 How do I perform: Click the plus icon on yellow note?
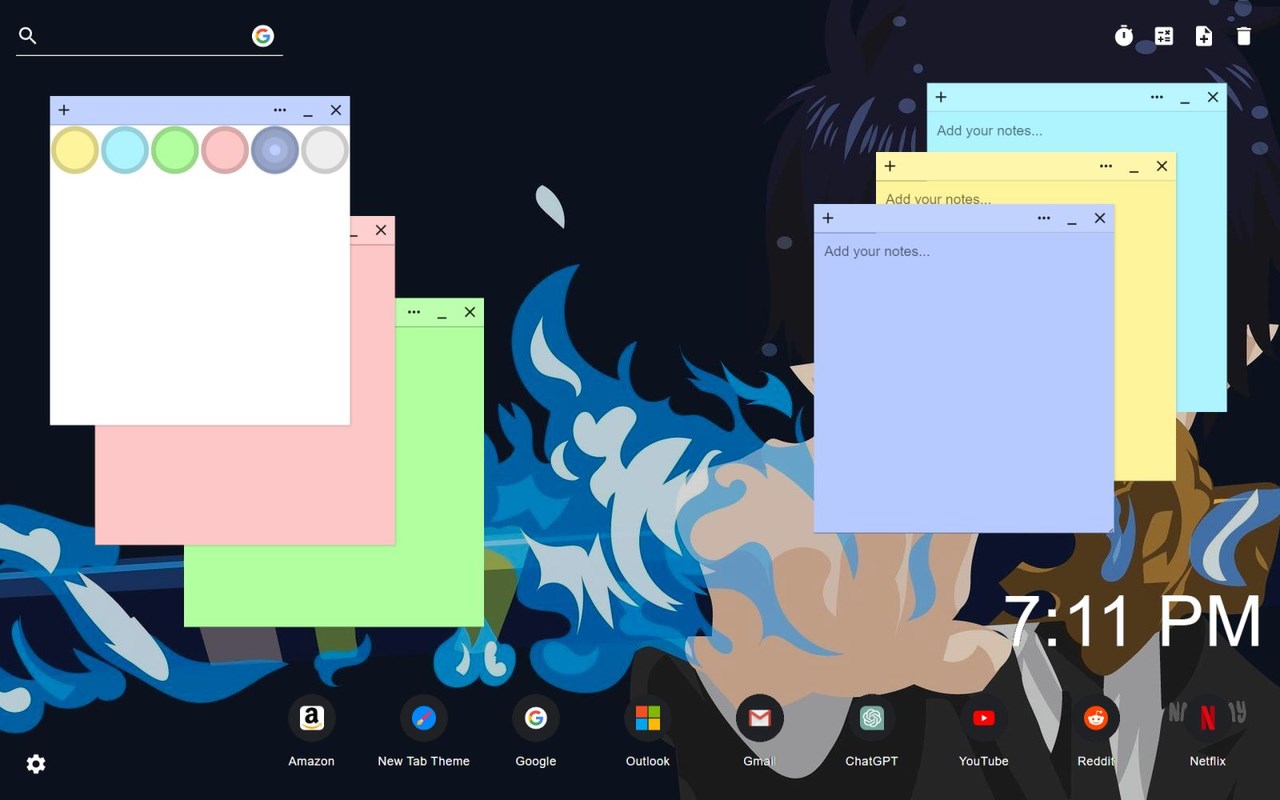tap(890, 166)
